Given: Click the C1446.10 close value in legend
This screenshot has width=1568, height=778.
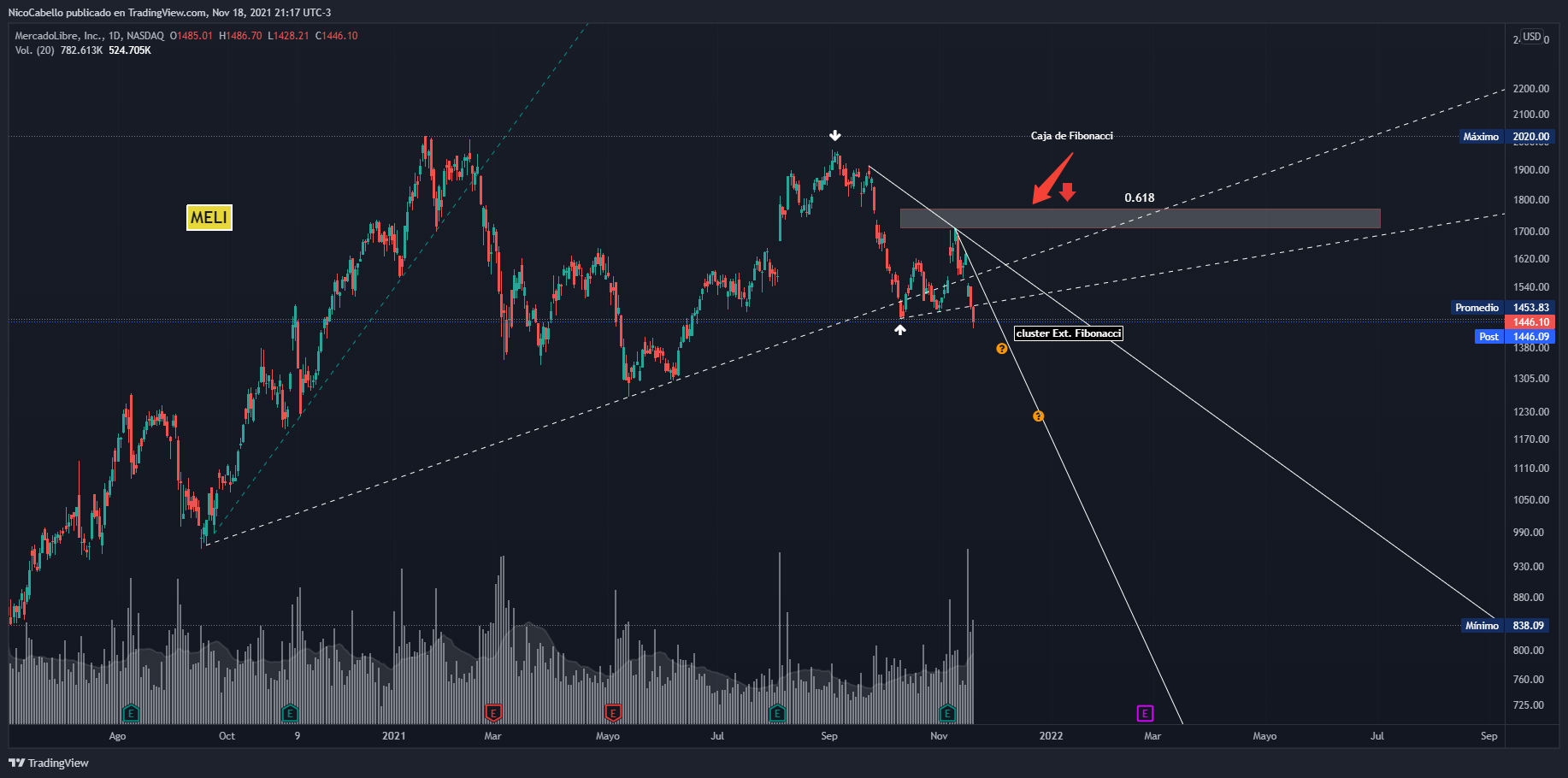Looking at the screenshot, I should pyautogui.click(x=337, y=36).
